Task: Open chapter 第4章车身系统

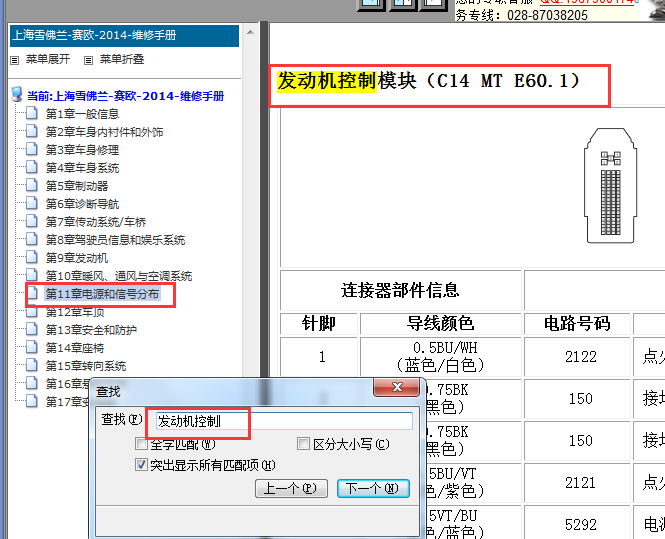Action: [82, 168]
